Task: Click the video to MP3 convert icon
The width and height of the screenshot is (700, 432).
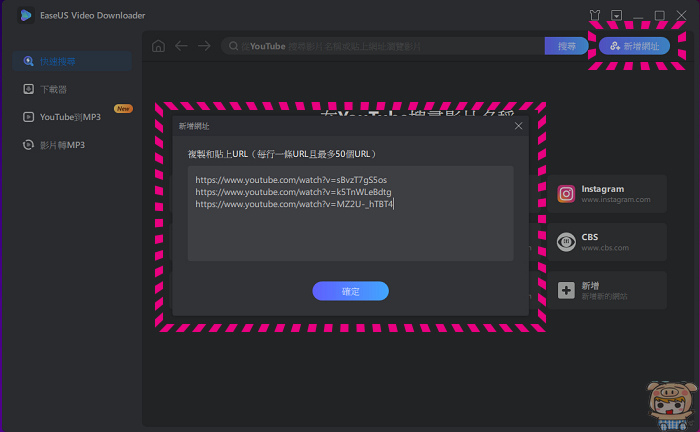Action: [x=29, y=145]
